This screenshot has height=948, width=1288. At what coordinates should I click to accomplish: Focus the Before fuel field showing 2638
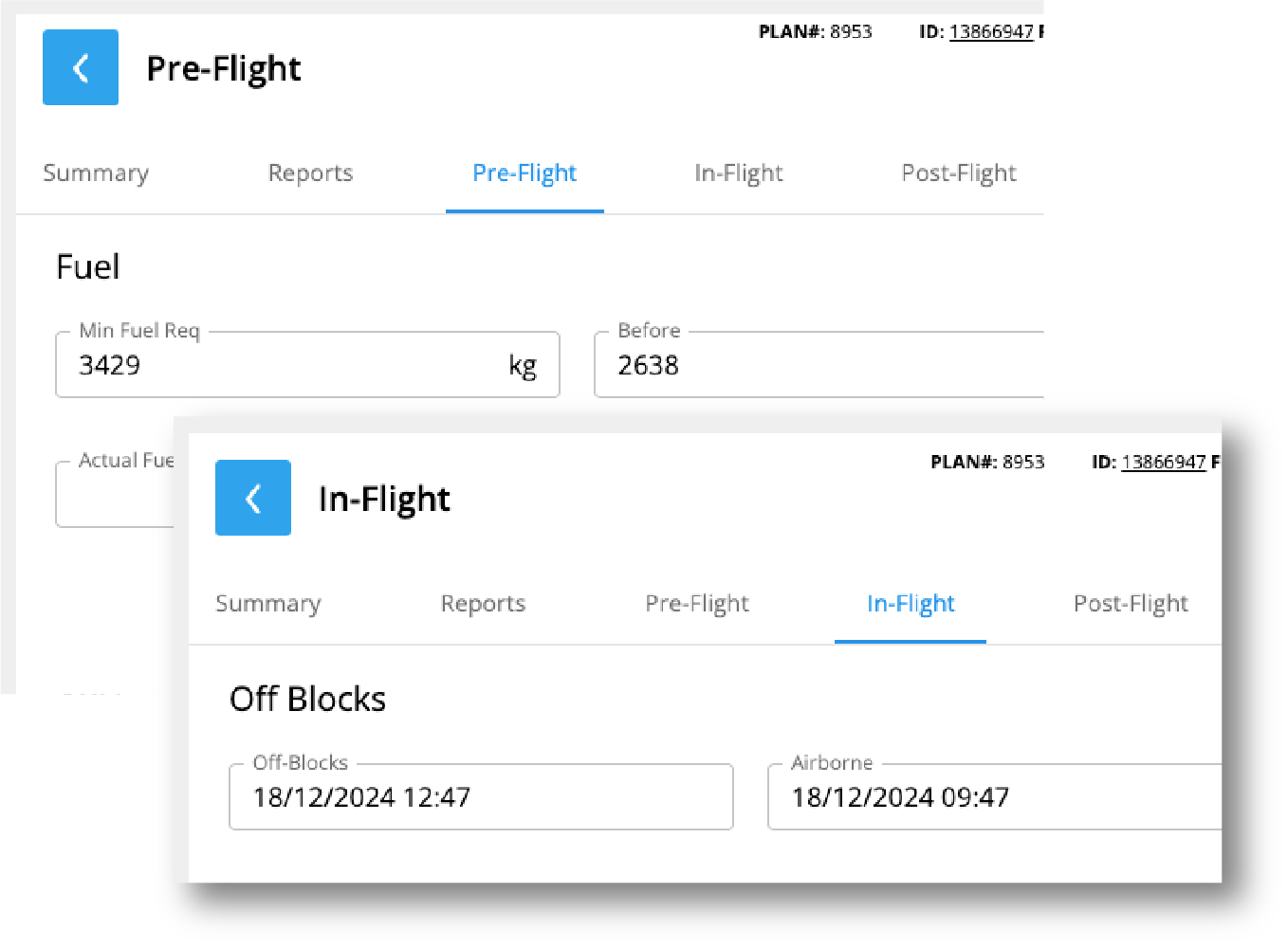(x=816, y=365)
